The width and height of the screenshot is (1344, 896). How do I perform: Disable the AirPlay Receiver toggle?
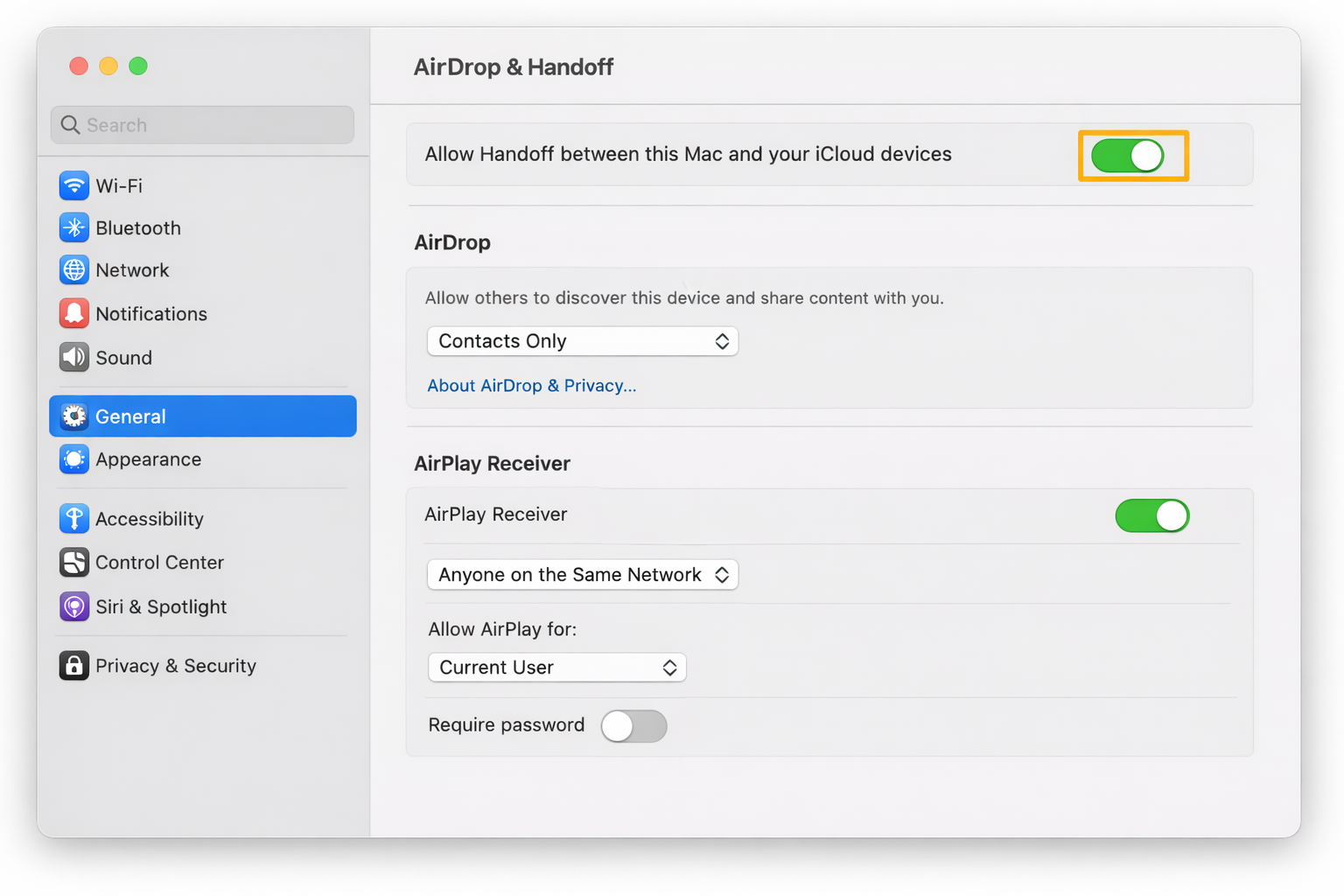click(x=1152, y=516)
